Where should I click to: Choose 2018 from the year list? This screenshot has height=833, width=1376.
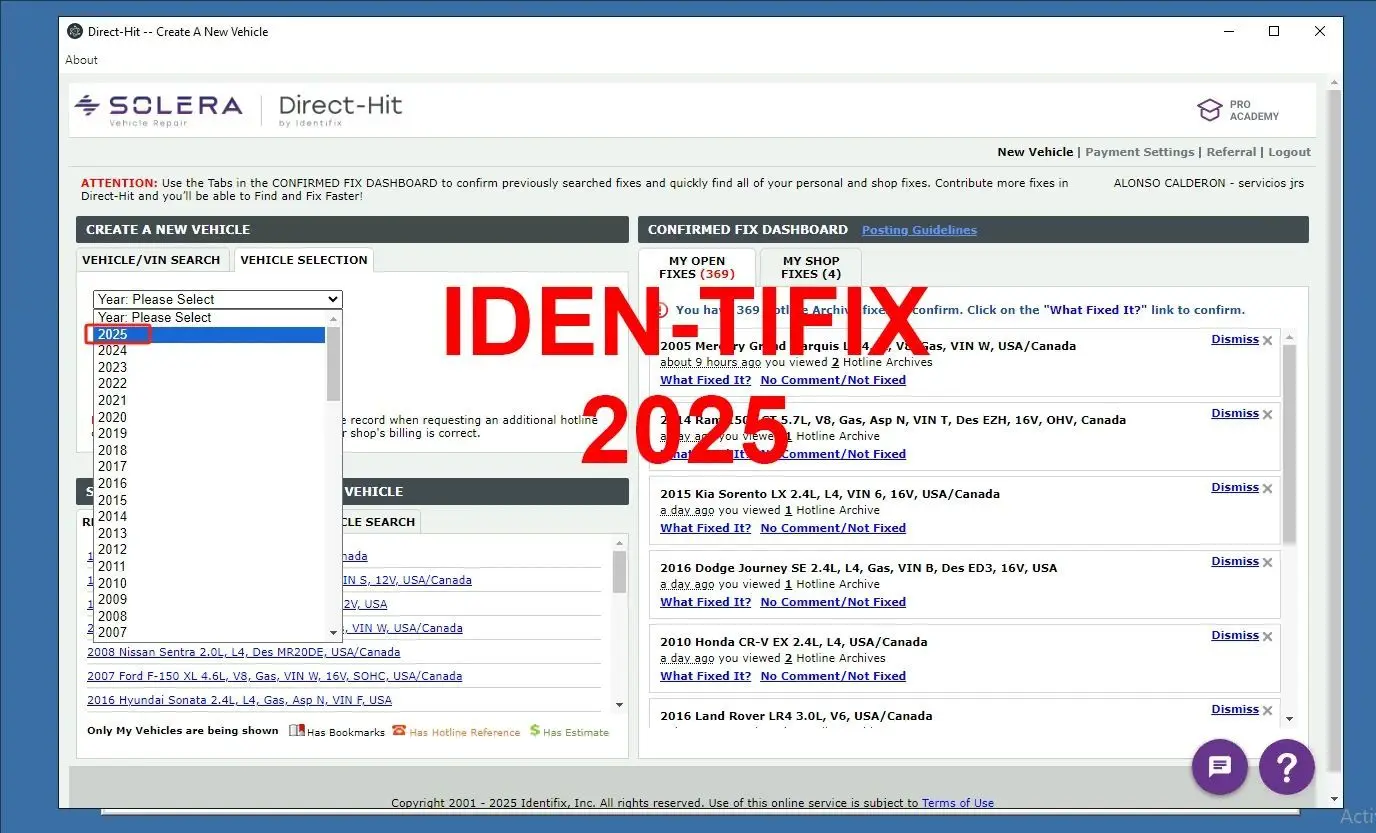(113, 450)
